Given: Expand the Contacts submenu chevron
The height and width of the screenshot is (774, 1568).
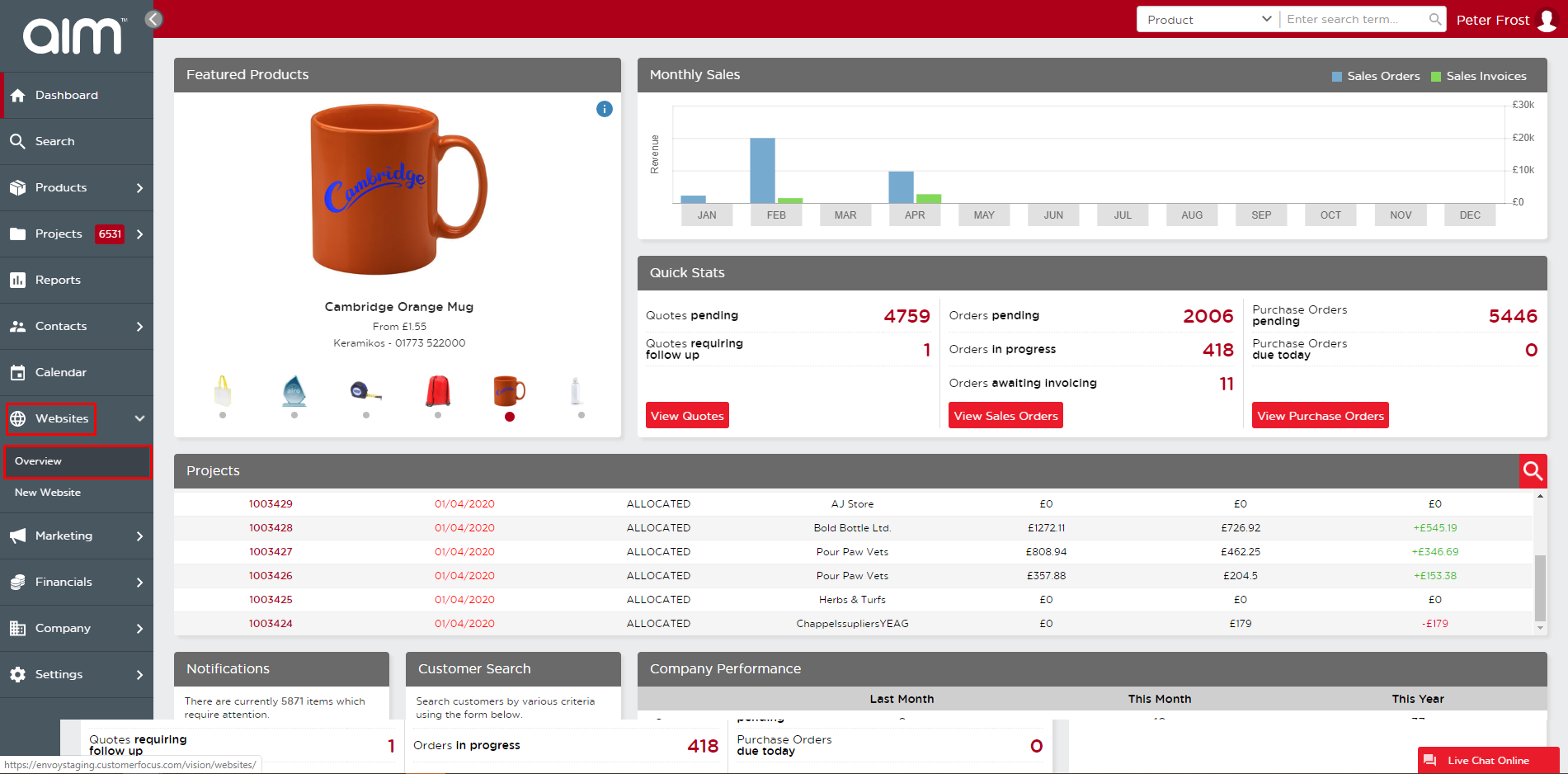Looking at the screenshot, I should (x=139, y=327).
